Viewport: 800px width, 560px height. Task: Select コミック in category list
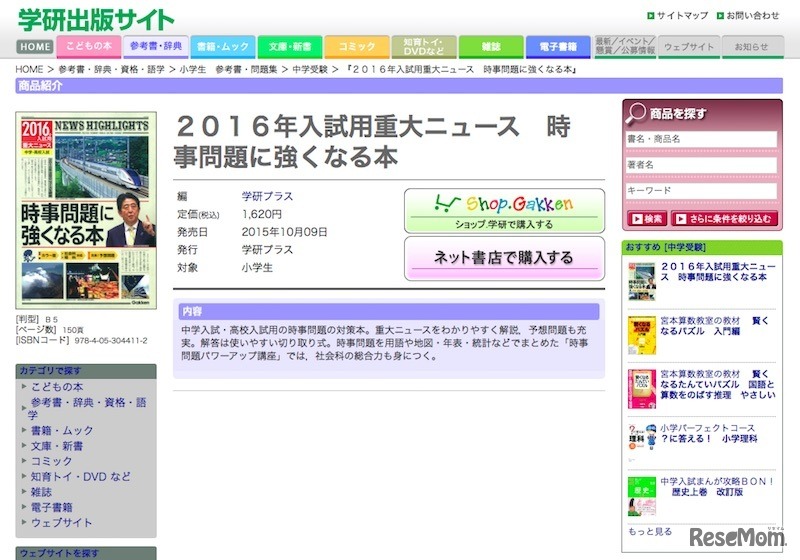tap(52, 461)
